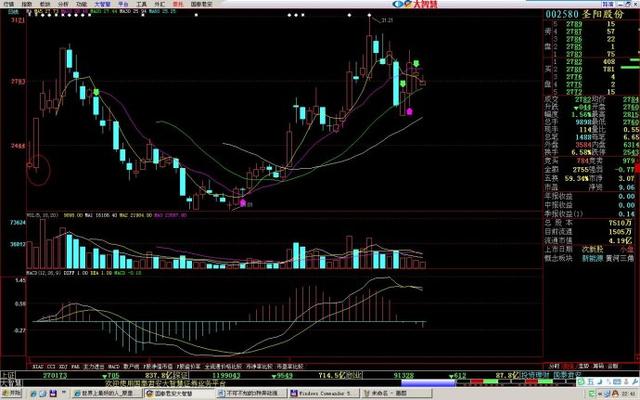The height and width of the screenshot is (400, 640).
Task: Open the 分析 menu
Action: pyautogui.click(x=63, y=4)
